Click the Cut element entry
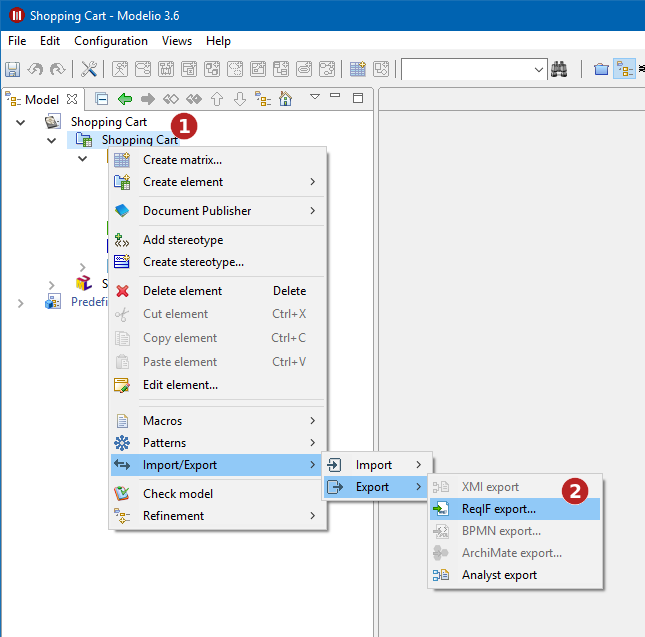The image size is (645, 637). pos(218,314)
